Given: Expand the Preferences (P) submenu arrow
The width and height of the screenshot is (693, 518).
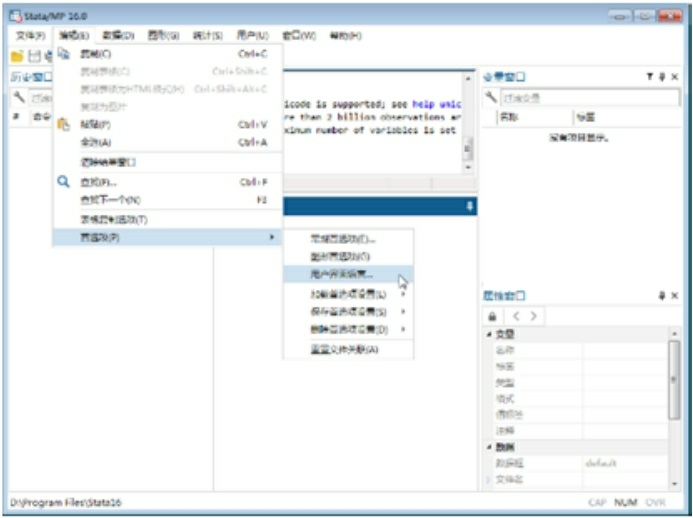Looking at the screenshot, I should coord(272,237).
